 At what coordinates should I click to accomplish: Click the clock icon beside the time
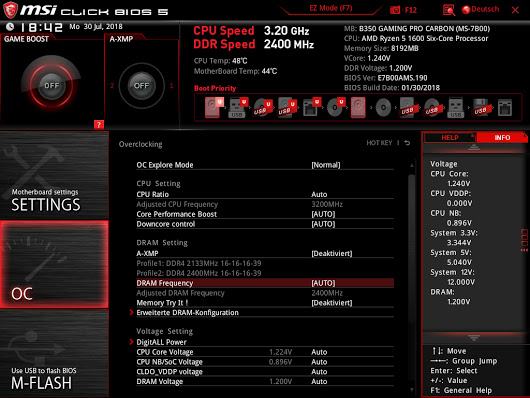tap(10, 27)
